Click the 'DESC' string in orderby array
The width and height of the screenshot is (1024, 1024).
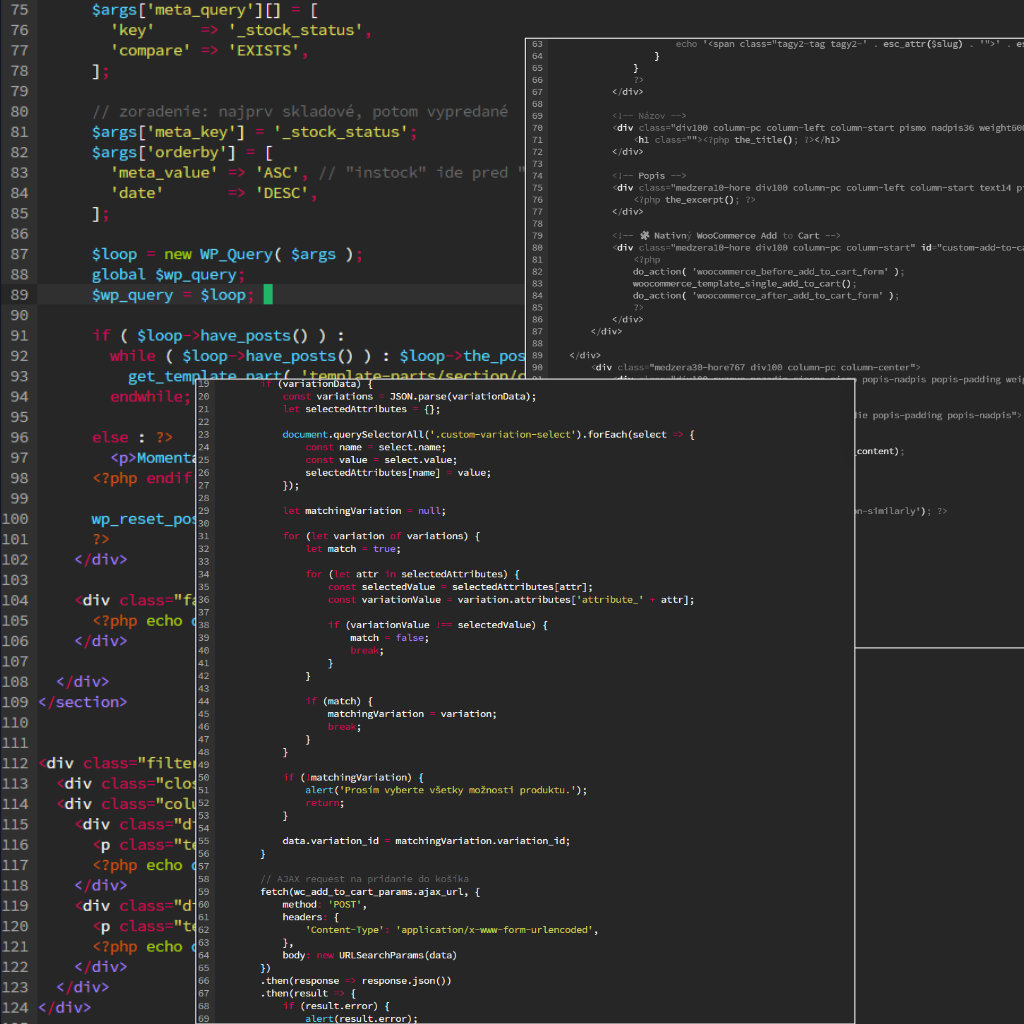pos(287,193)
